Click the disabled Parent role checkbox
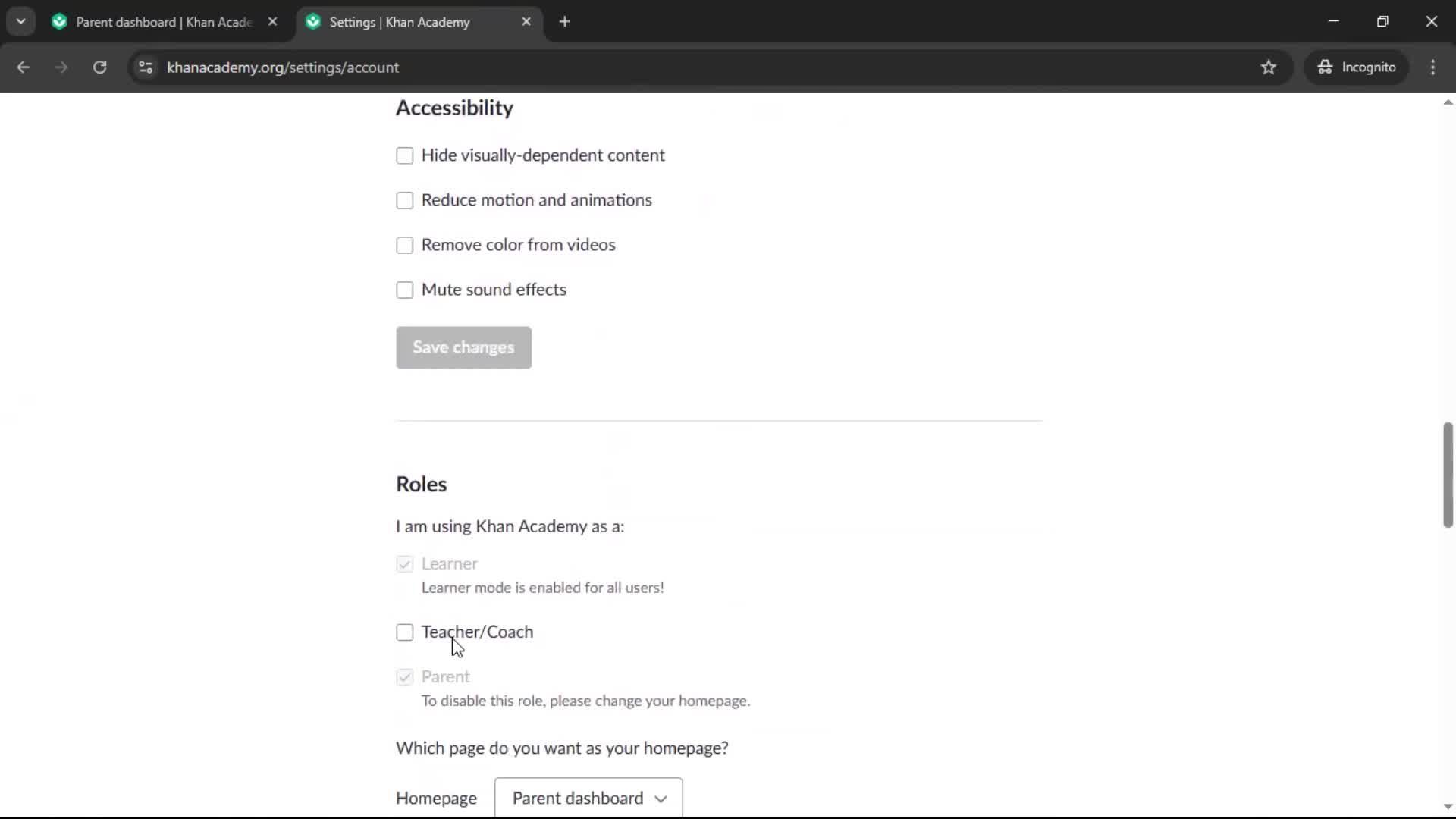 (x=405, y=677)
